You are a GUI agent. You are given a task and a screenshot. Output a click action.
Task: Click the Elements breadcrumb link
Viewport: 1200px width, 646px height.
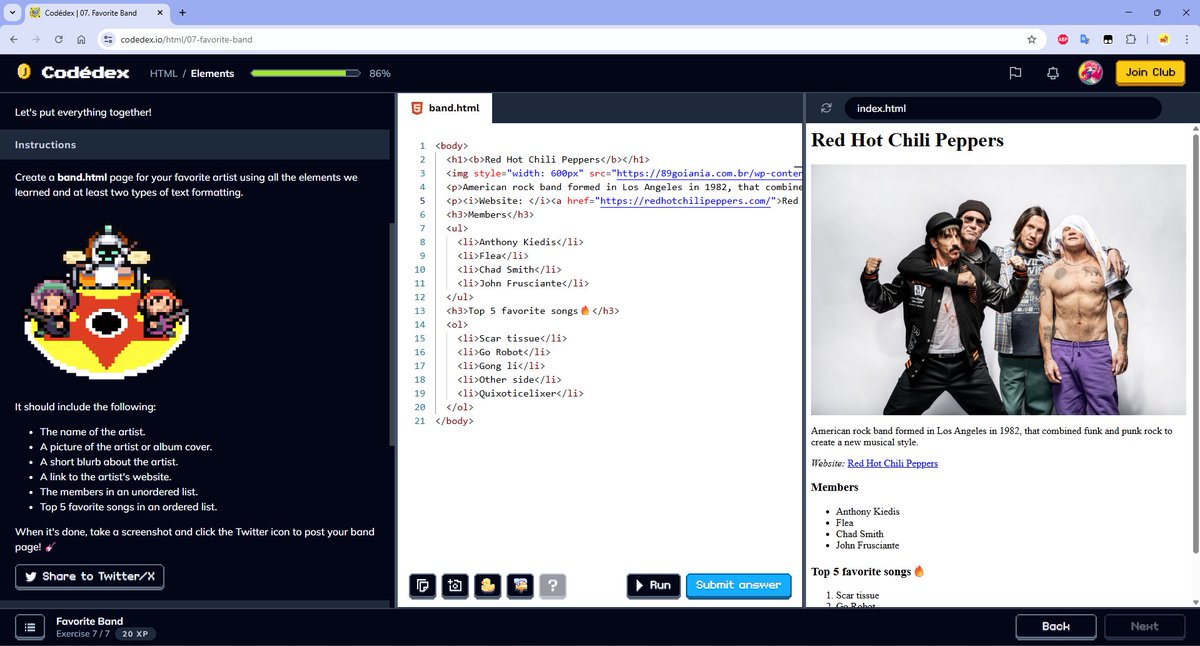point(212,73)
